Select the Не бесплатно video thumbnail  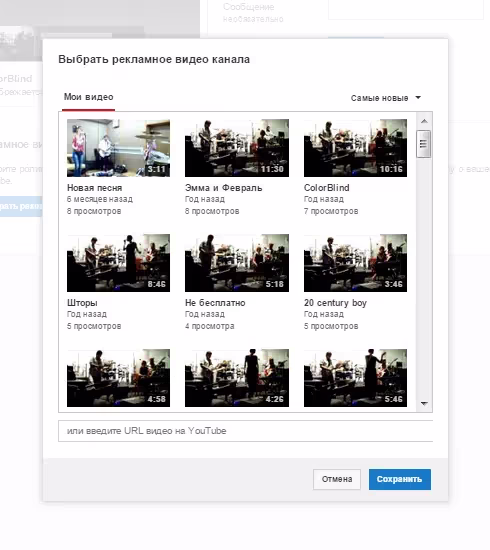click(x=237, y=263)
